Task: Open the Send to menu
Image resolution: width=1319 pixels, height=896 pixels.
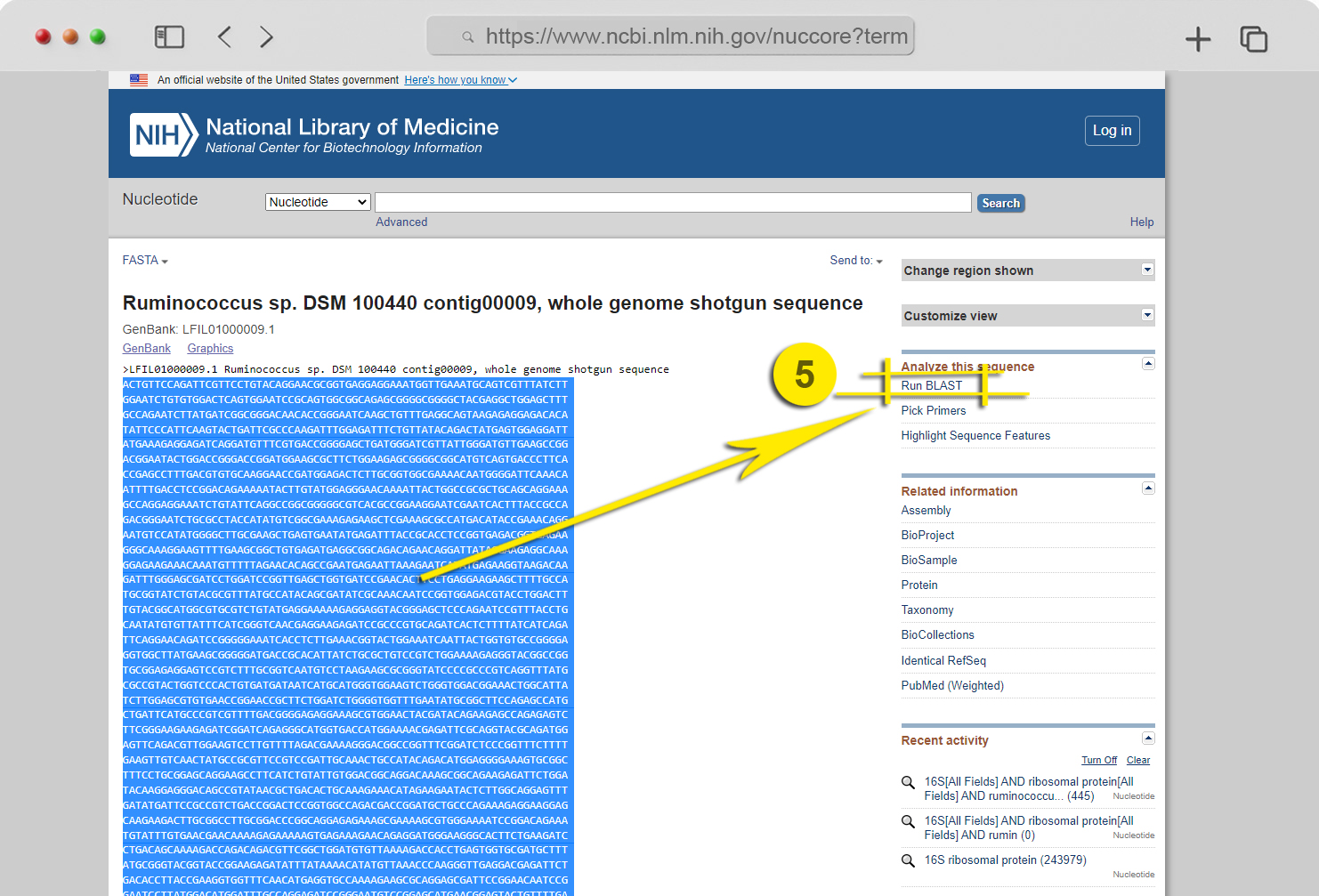Action: pos(856,261)
